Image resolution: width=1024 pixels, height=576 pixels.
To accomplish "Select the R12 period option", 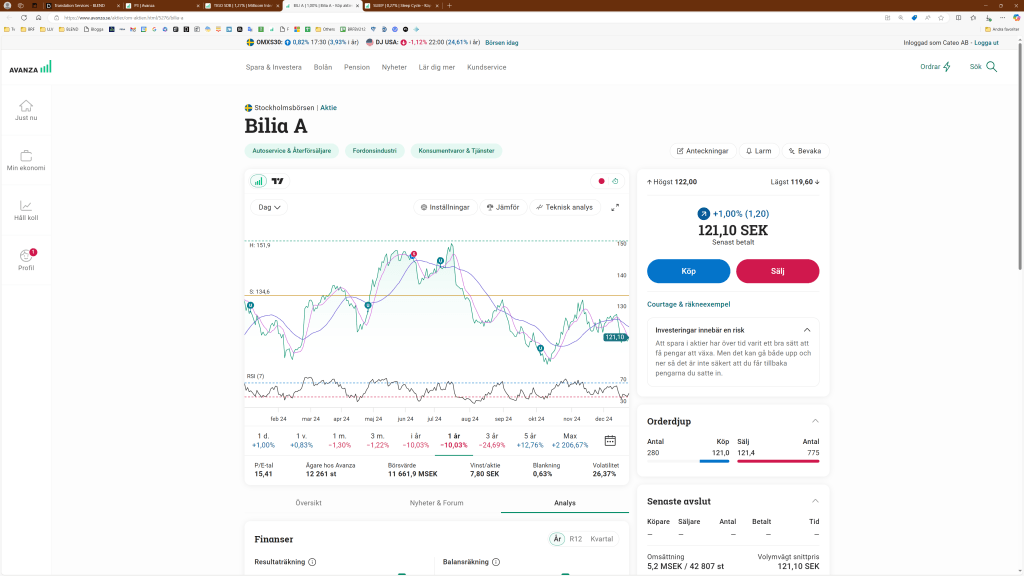I will (x=575, y=539).
